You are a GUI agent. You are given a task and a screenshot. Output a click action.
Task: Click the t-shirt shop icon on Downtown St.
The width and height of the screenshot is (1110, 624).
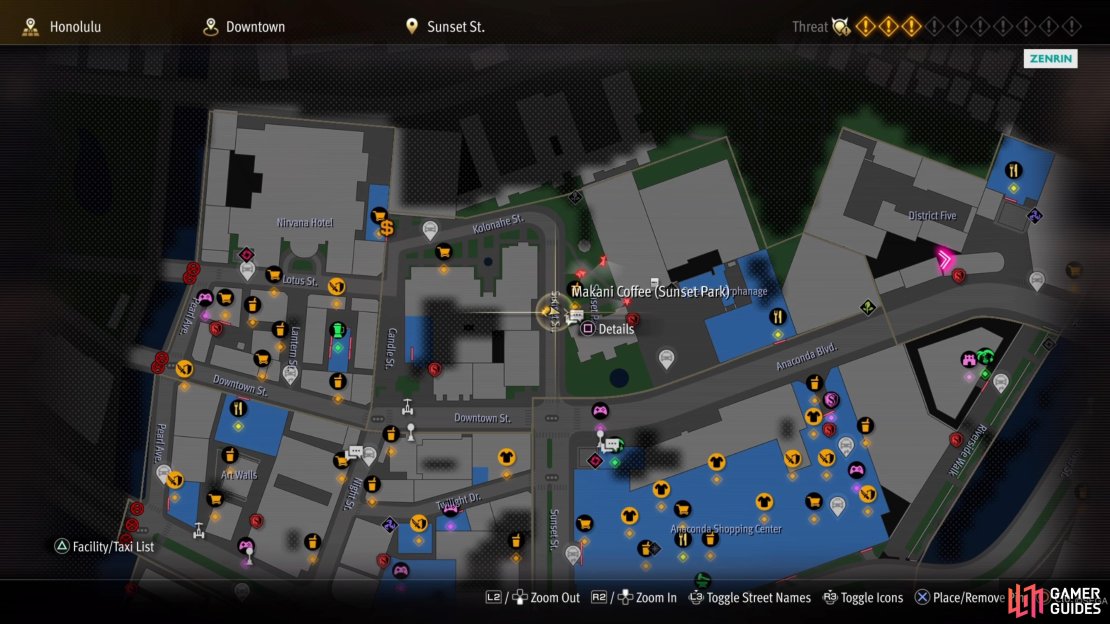506,457
